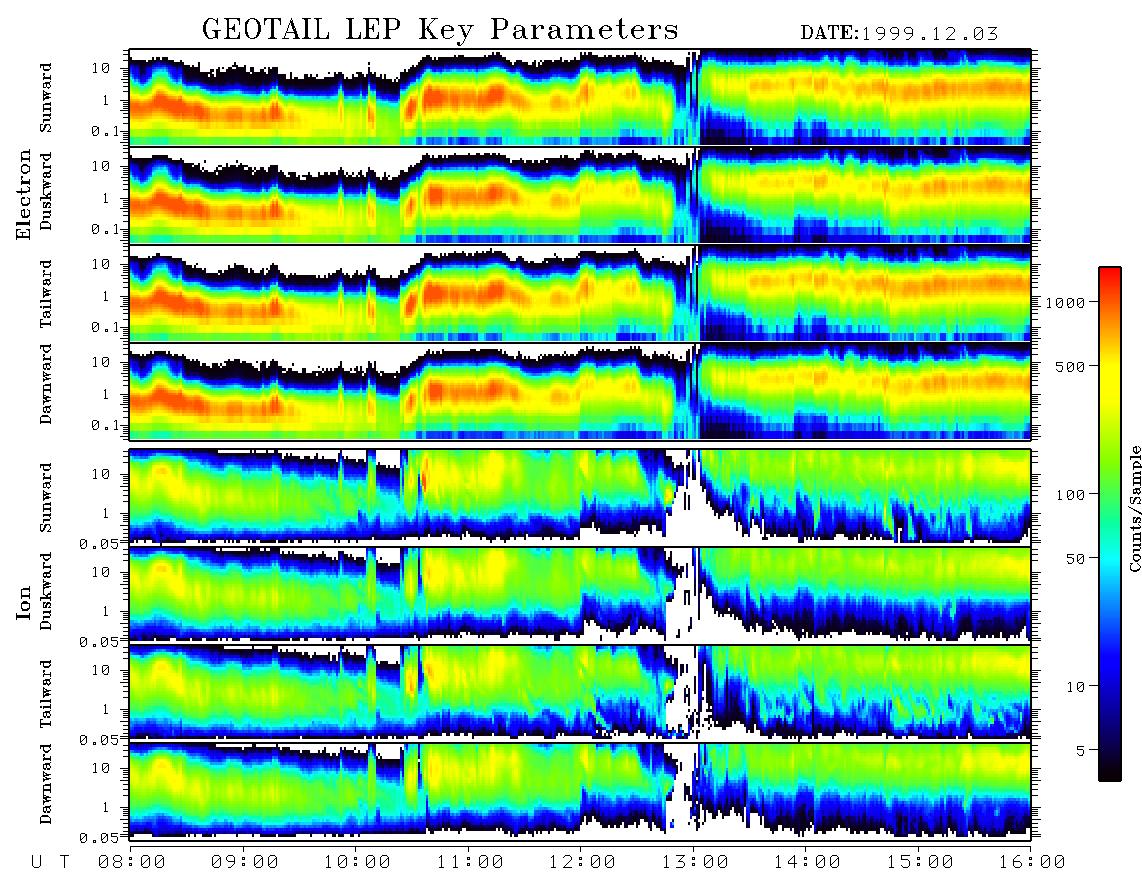Open the Ion Tailward spectrogram panel
1142x880 pixels.
click(580, 693)
